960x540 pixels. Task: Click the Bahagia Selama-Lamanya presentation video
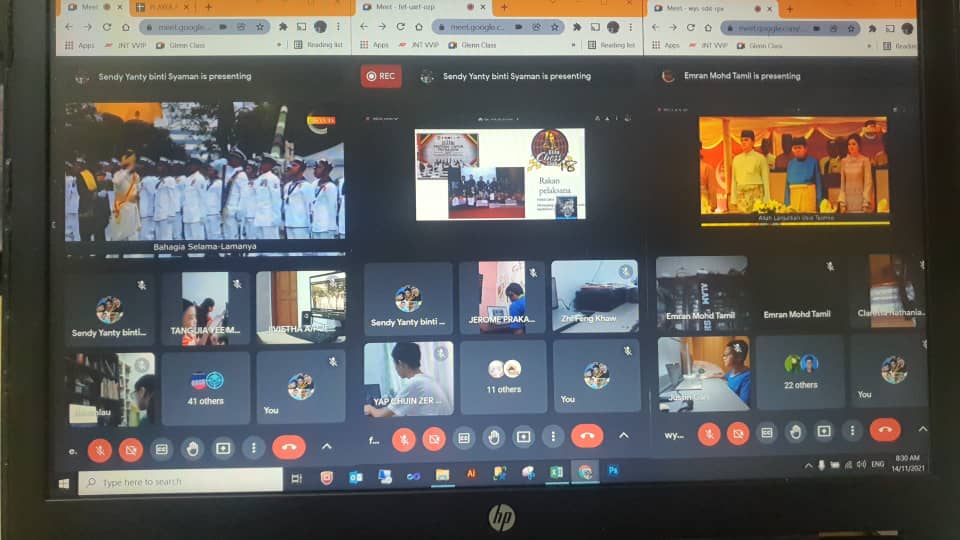[205, 172]
